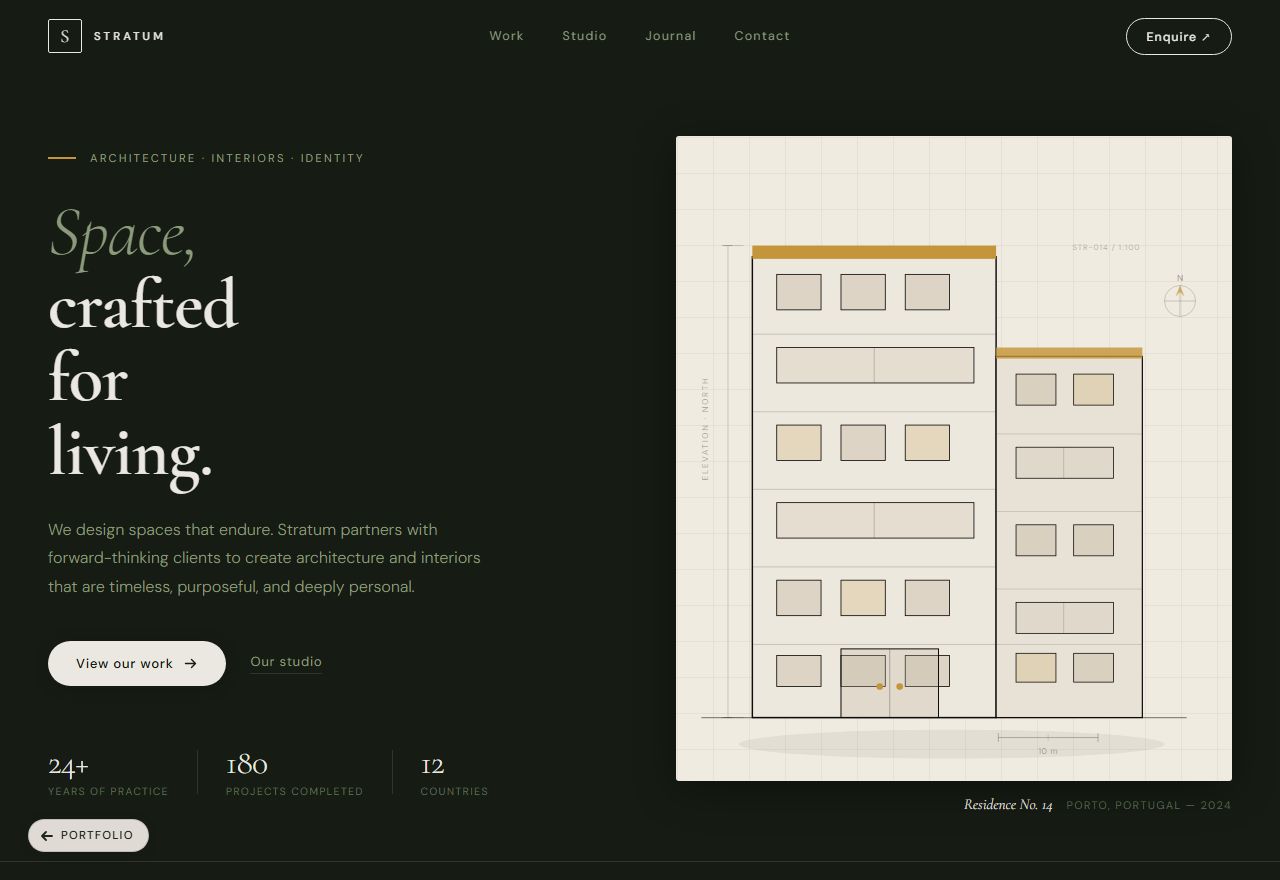The width and height of the screenshot is (1280, 880).
Task: Go to the Journal page
Action: tap(670, 36)
